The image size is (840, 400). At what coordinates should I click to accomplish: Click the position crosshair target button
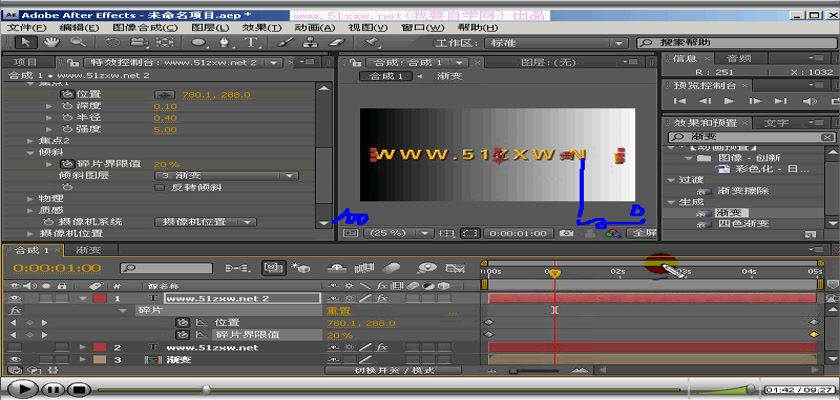tap(165, 95)
